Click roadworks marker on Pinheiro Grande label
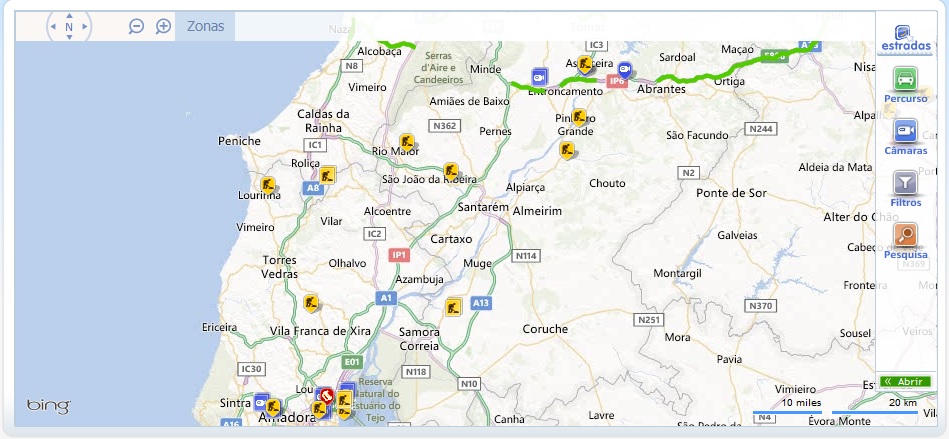Screen dimensions: 949x439 click(579, 117)
